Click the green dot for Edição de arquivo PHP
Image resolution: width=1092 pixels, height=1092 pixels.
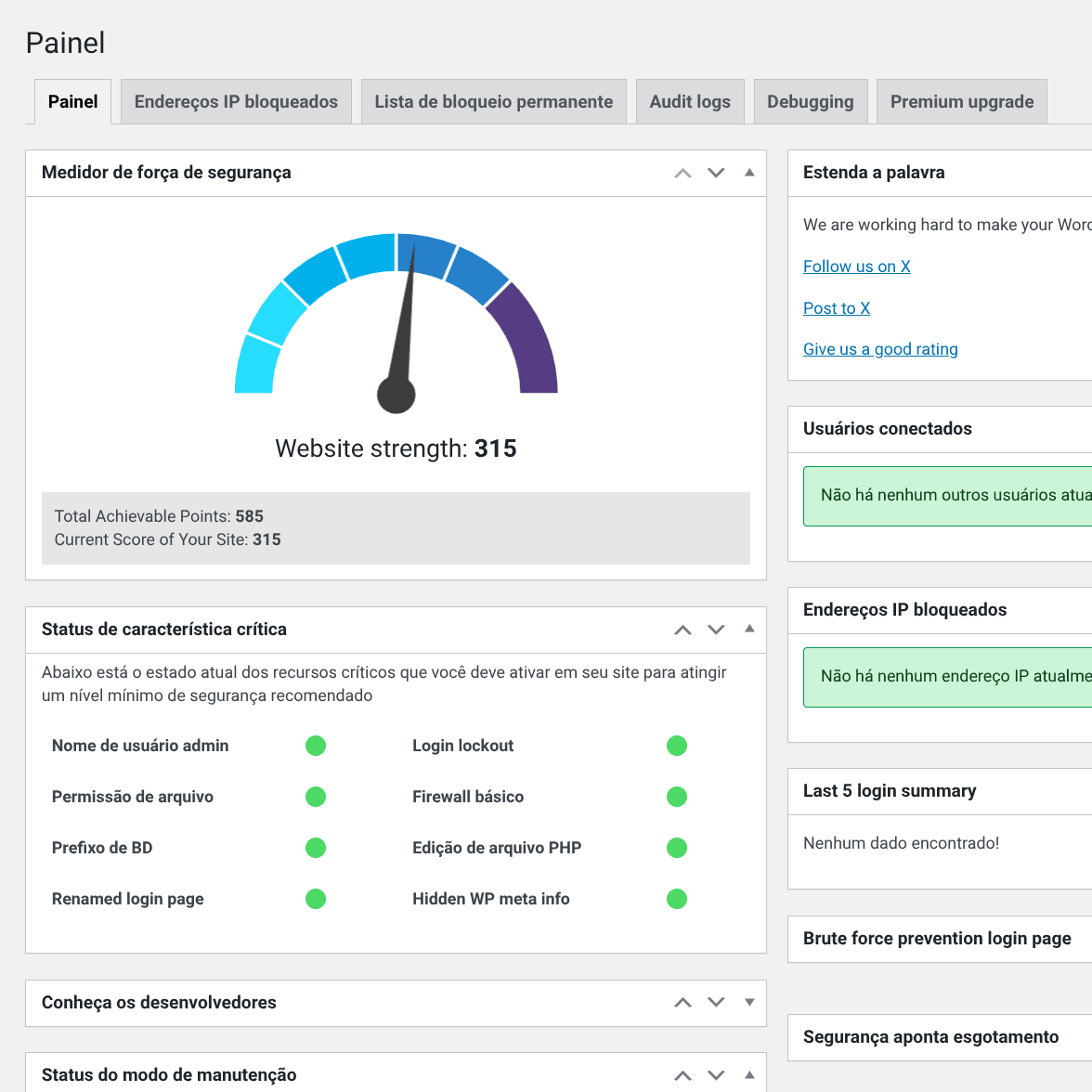tap(676, 847)
